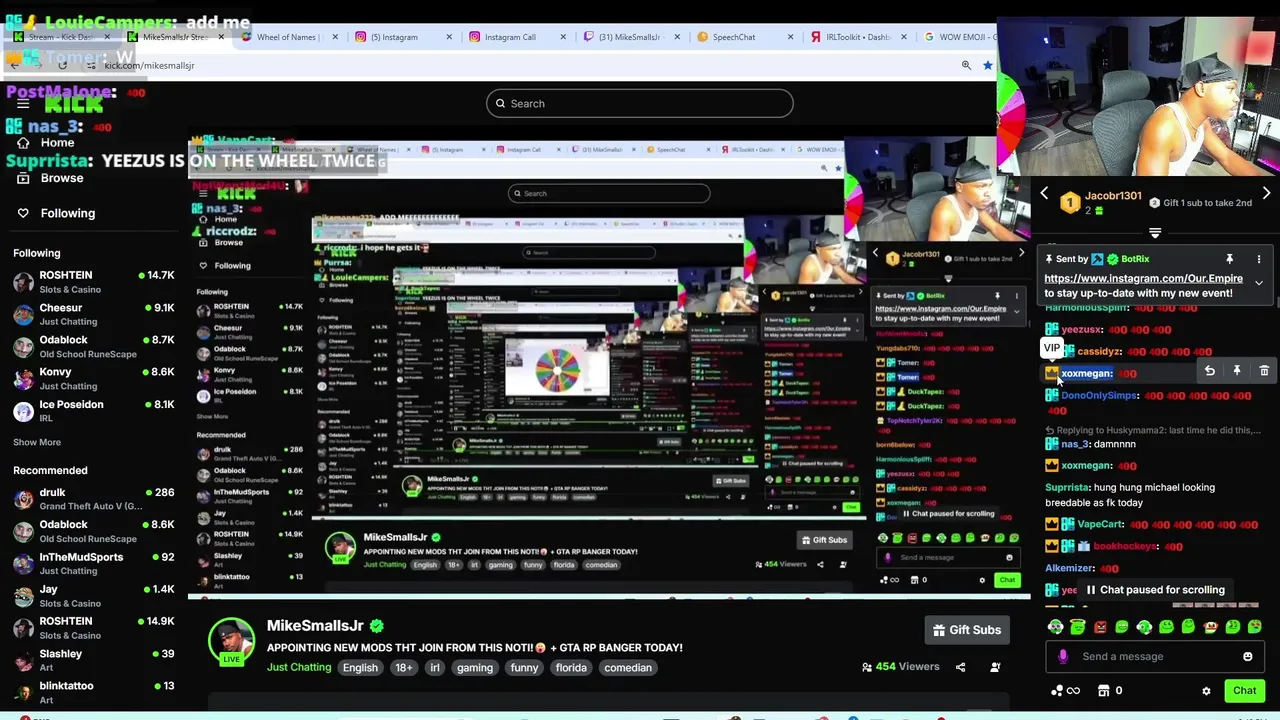Open the Cheesur channel
The image size is (1280, 720).
click(x=94, y=314)
